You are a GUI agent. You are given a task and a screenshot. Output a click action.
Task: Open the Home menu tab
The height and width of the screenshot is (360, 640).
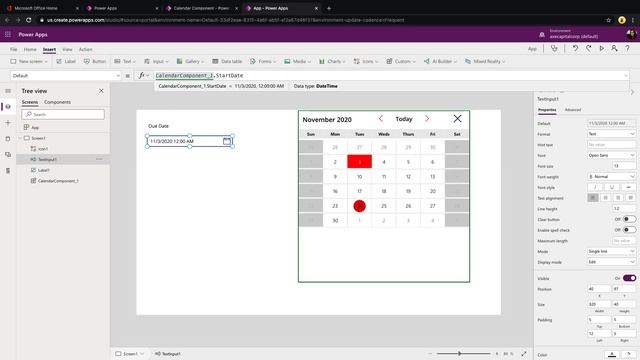pyautogui.click(x=30, y=49)
